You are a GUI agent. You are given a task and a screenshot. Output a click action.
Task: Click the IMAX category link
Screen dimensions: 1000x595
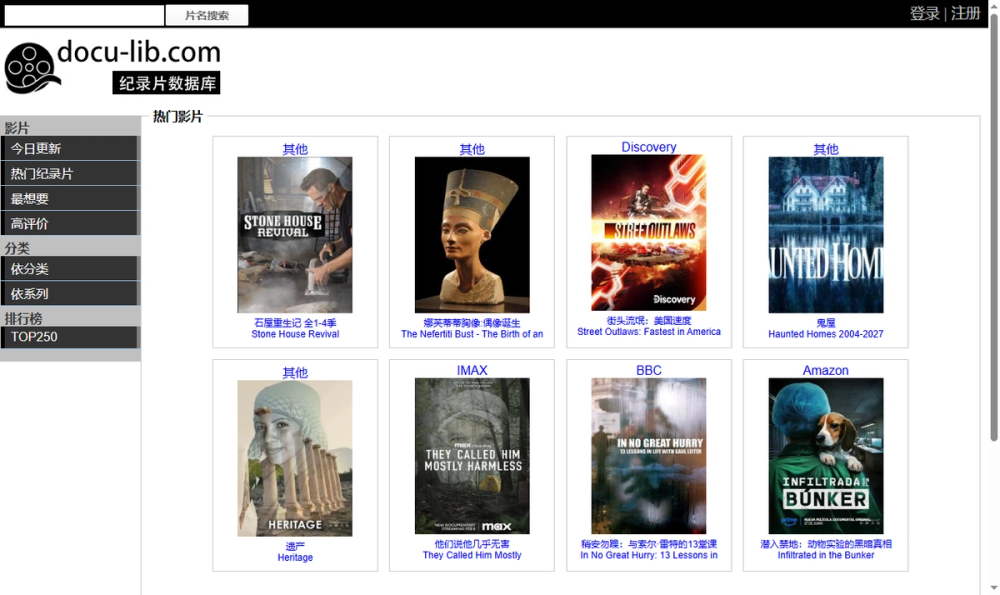click(x=472, y=370)
